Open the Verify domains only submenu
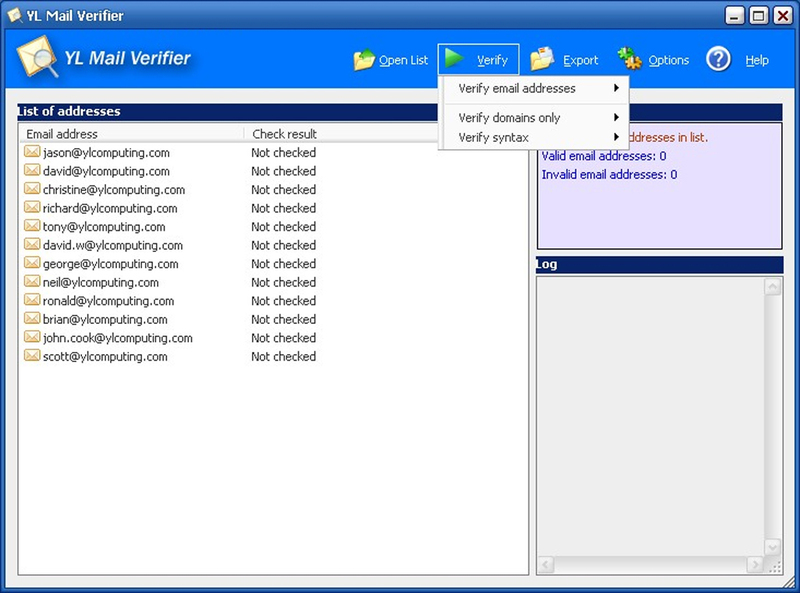The width and height of the screenshot is (800, 593). (534, 118)
